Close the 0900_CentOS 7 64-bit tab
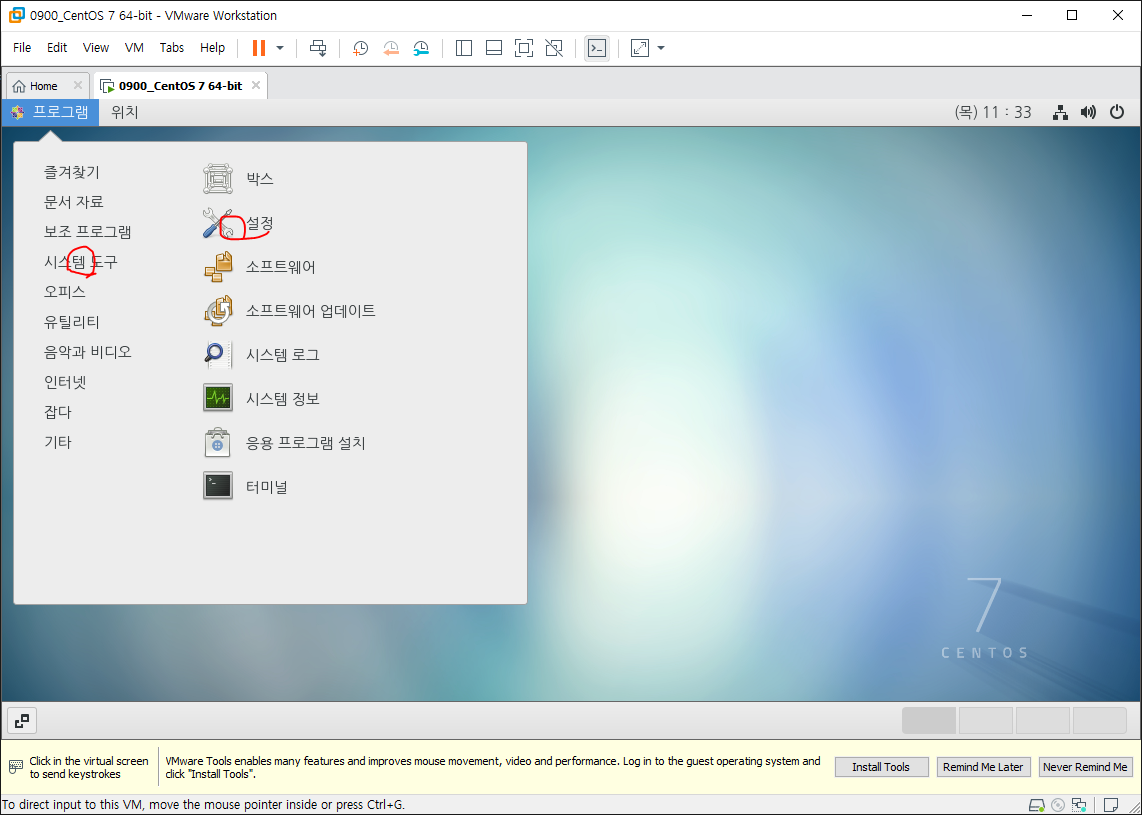Screen dimensions: 1142x815 coord(256,85)
